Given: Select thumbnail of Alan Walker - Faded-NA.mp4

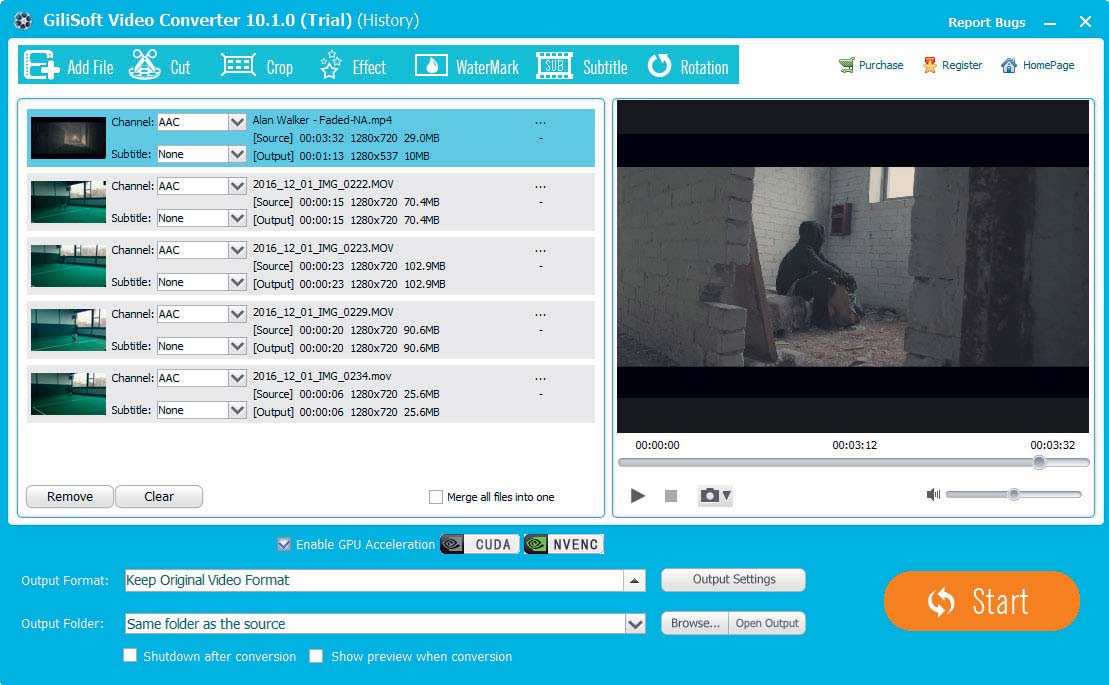Looking at the screenshot, I should (68, 138).
